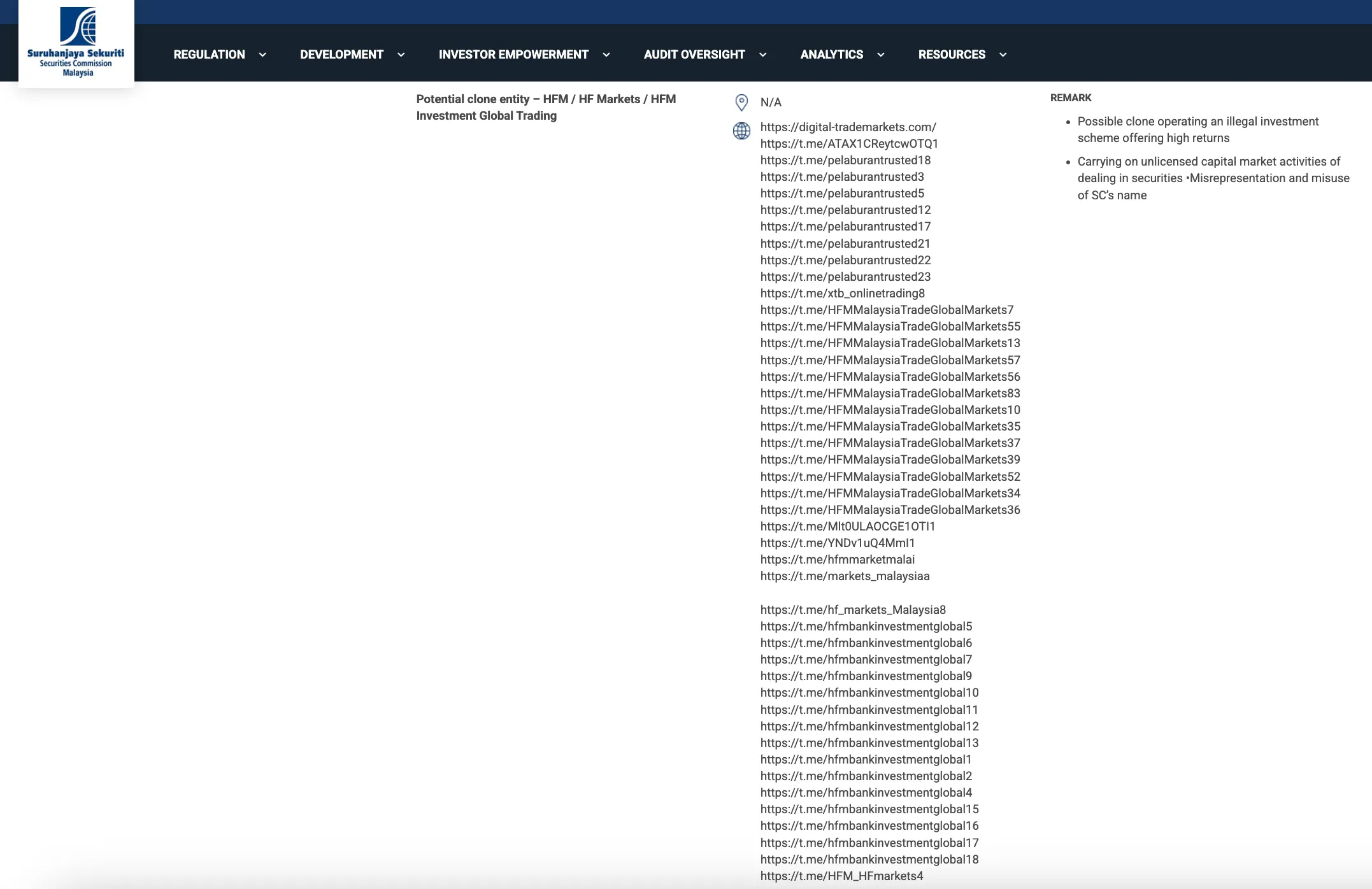Select the HFMMalaysiaTradeGlobalMarkets36 URL
Image resolution: width=1372 pixels, height=889 pixels.
point(890,510)
